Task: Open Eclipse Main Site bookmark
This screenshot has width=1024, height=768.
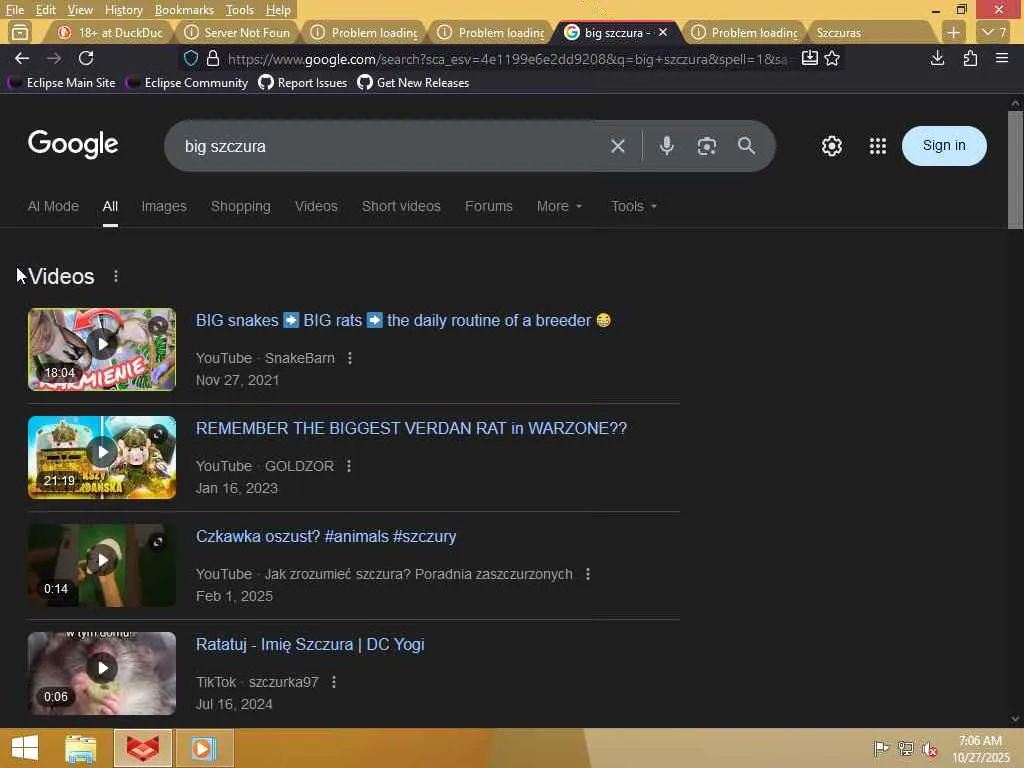Action: click(x=62, y=83)
